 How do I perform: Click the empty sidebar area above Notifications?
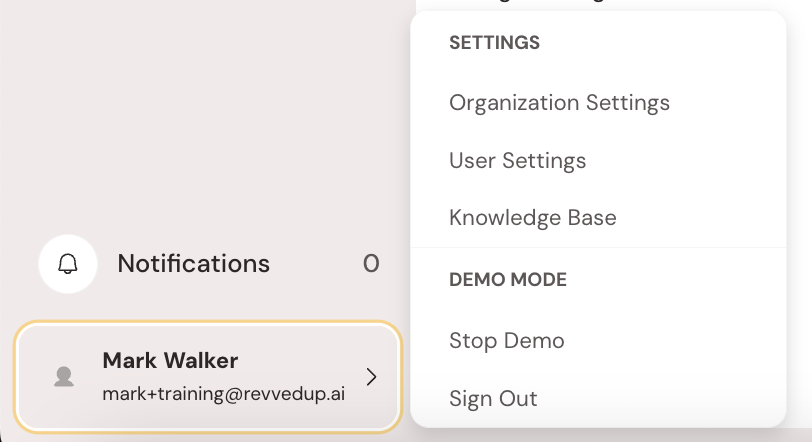coord(200,120)
